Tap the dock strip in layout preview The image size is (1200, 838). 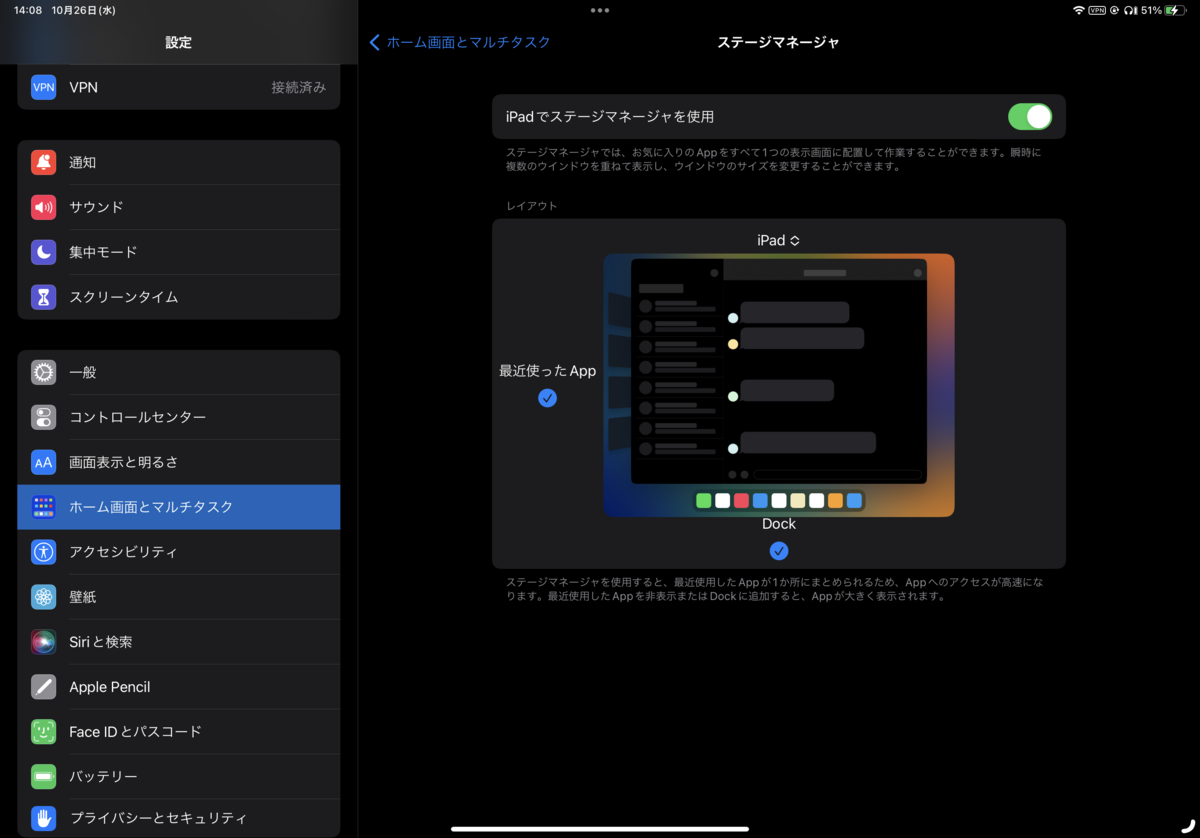pos(779,500)
